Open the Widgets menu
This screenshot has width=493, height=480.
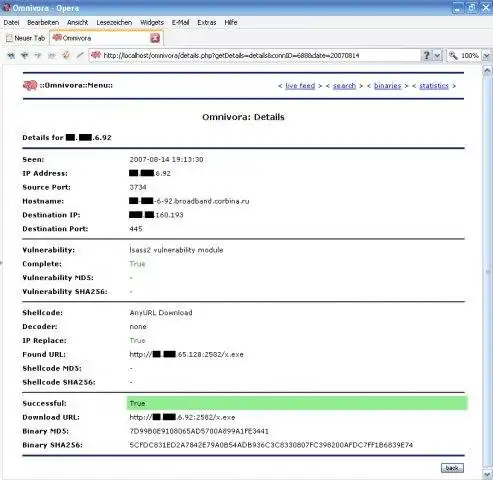coord(152,22)
